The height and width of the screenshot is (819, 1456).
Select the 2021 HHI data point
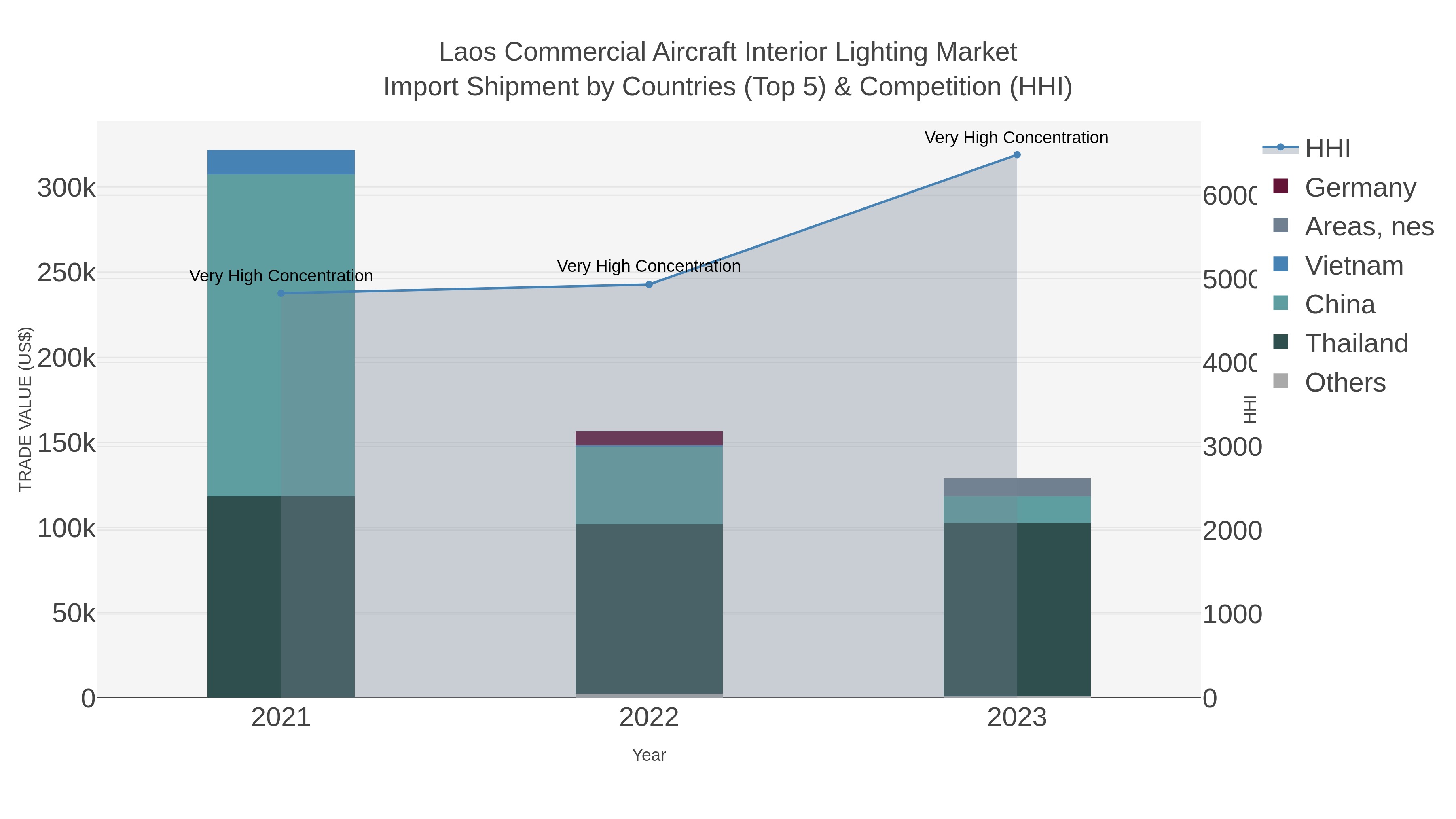click(281, 293)
